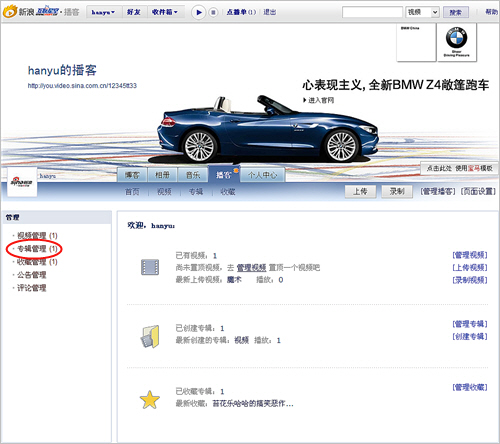Focus the search input field
500x444 pixels.
(x=372, y=12)
